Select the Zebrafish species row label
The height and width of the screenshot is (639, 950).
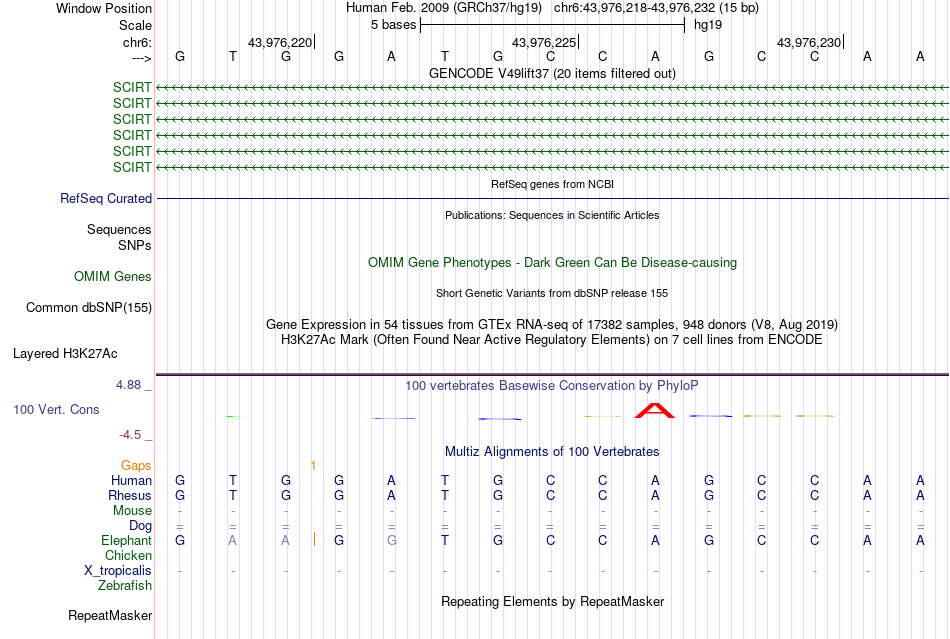[125, 586]
